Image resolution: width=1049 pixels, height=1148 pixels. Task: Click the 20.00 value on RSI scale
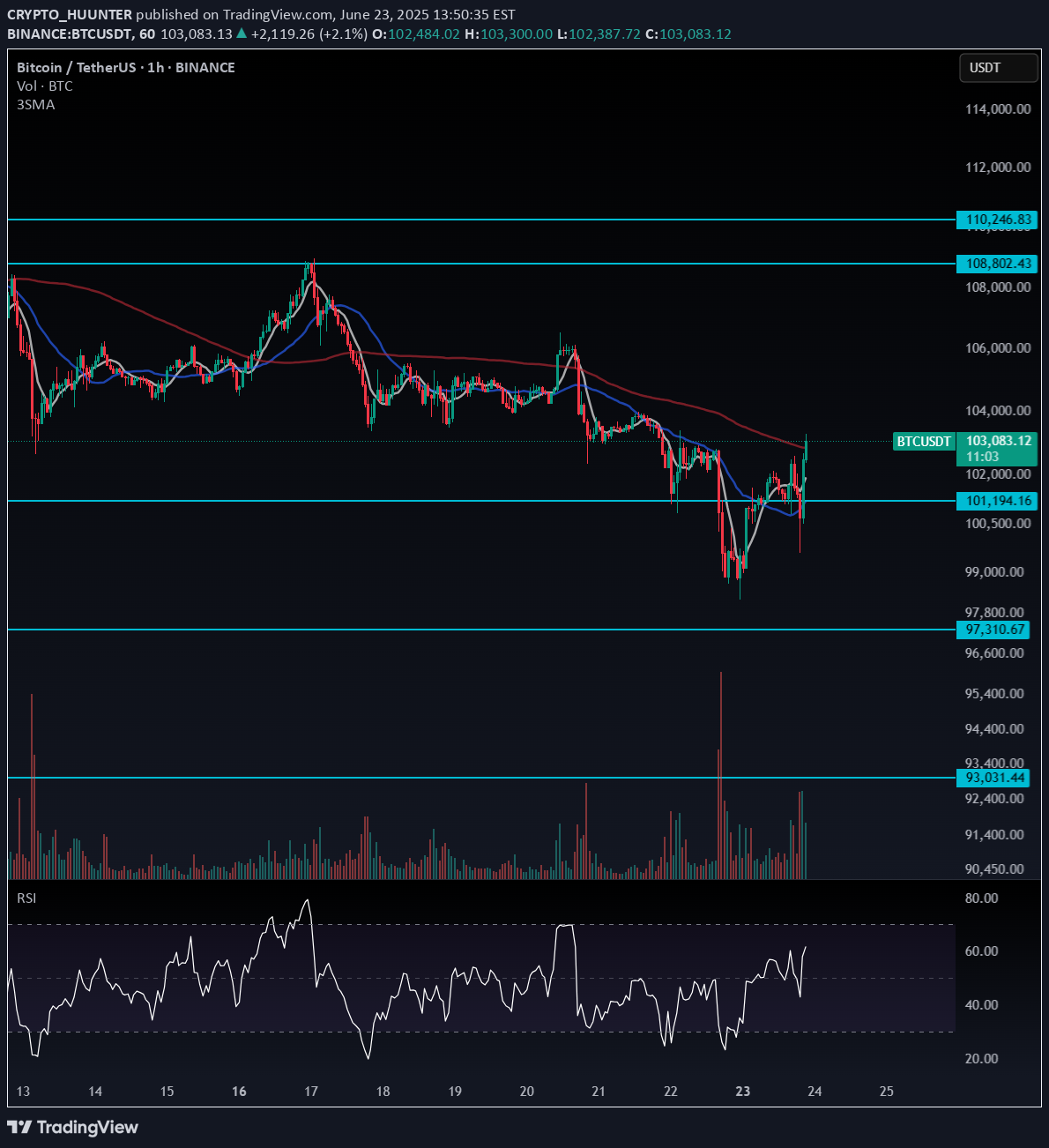(x=982, y=1059)
